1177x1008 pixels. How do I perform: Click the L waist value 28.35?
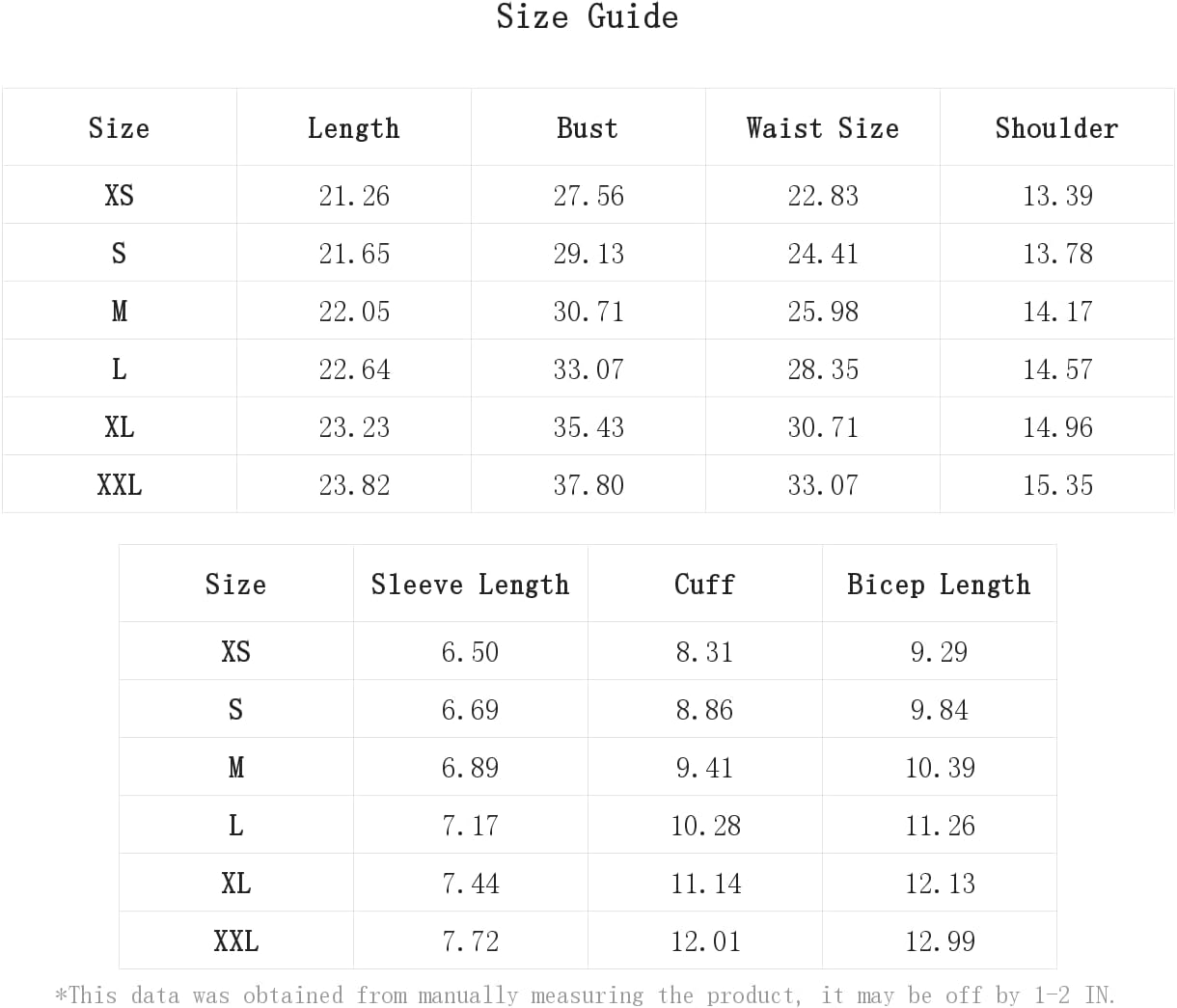tap(823, 368)
